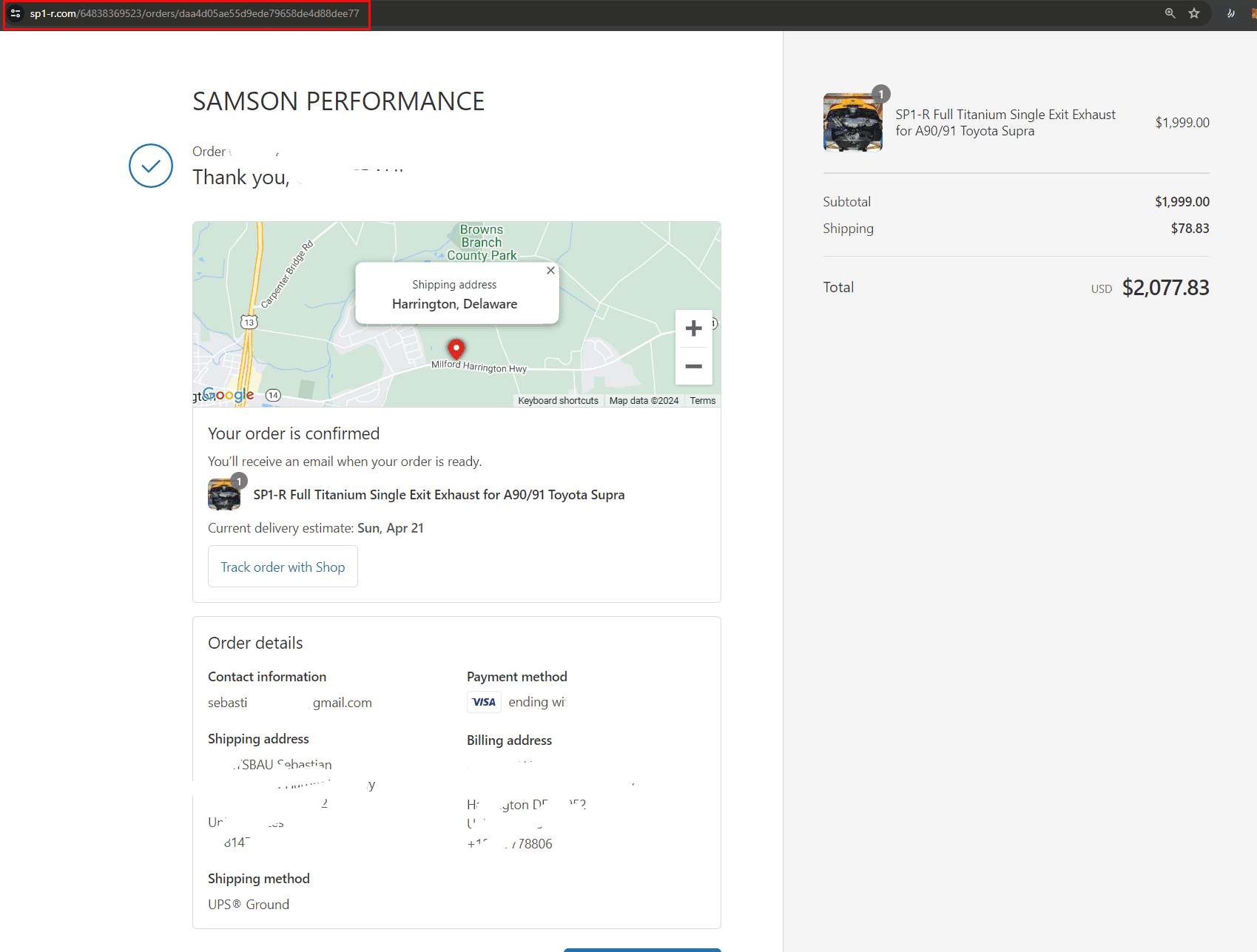1257x952 pixels.
Task: Click the quantity badge on the sidebar product thumbnail
Action: coord(880,94)
